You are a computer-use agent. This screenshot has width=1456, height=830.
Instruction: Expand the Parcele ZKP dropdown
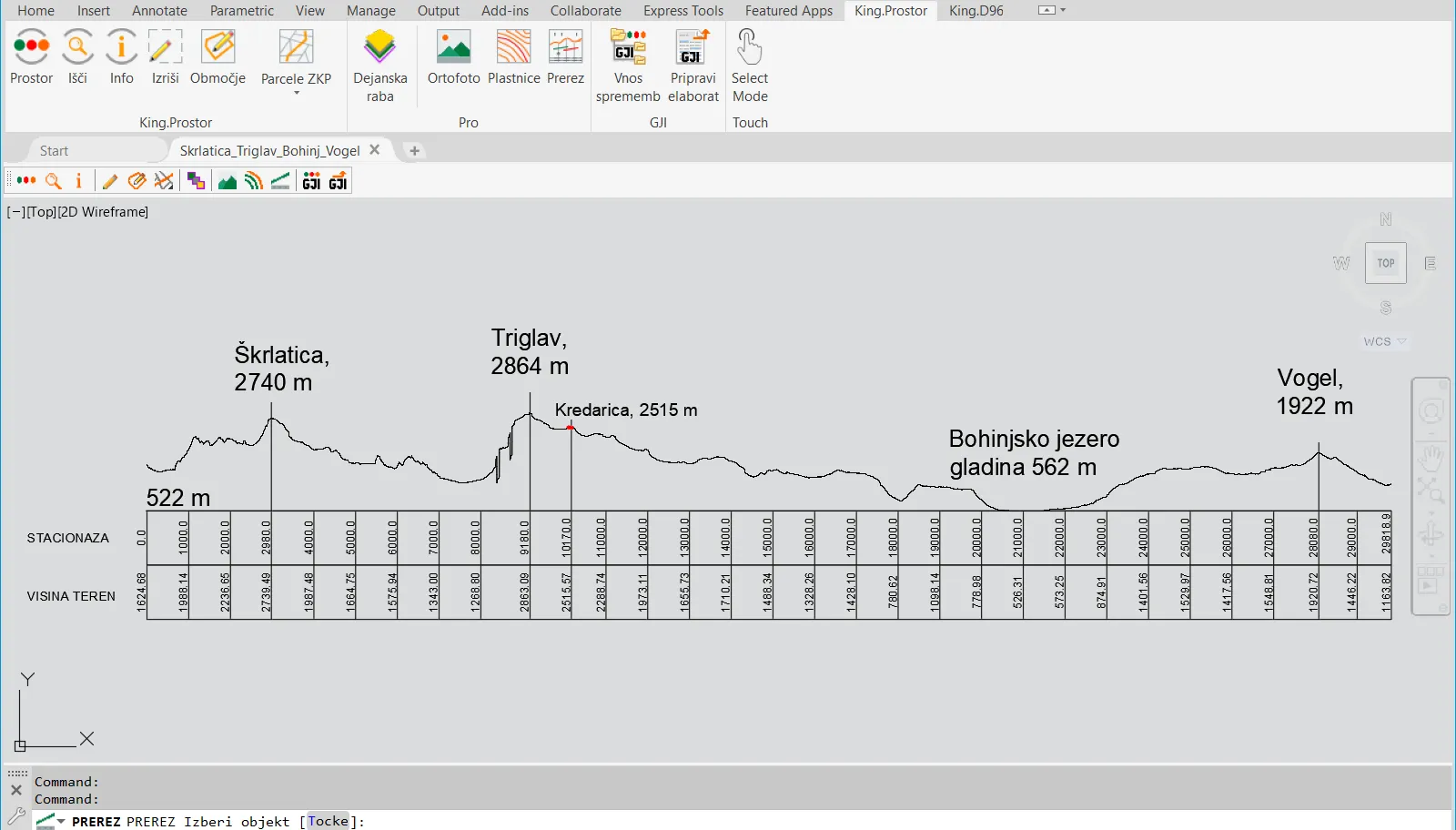coord(296,92)
